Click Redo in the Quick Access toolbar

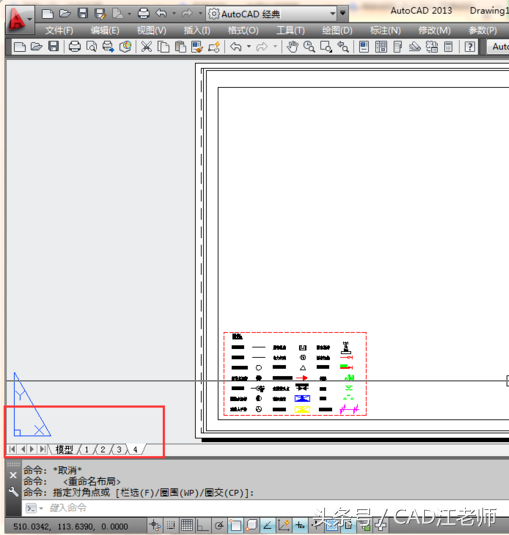[187, 14]
